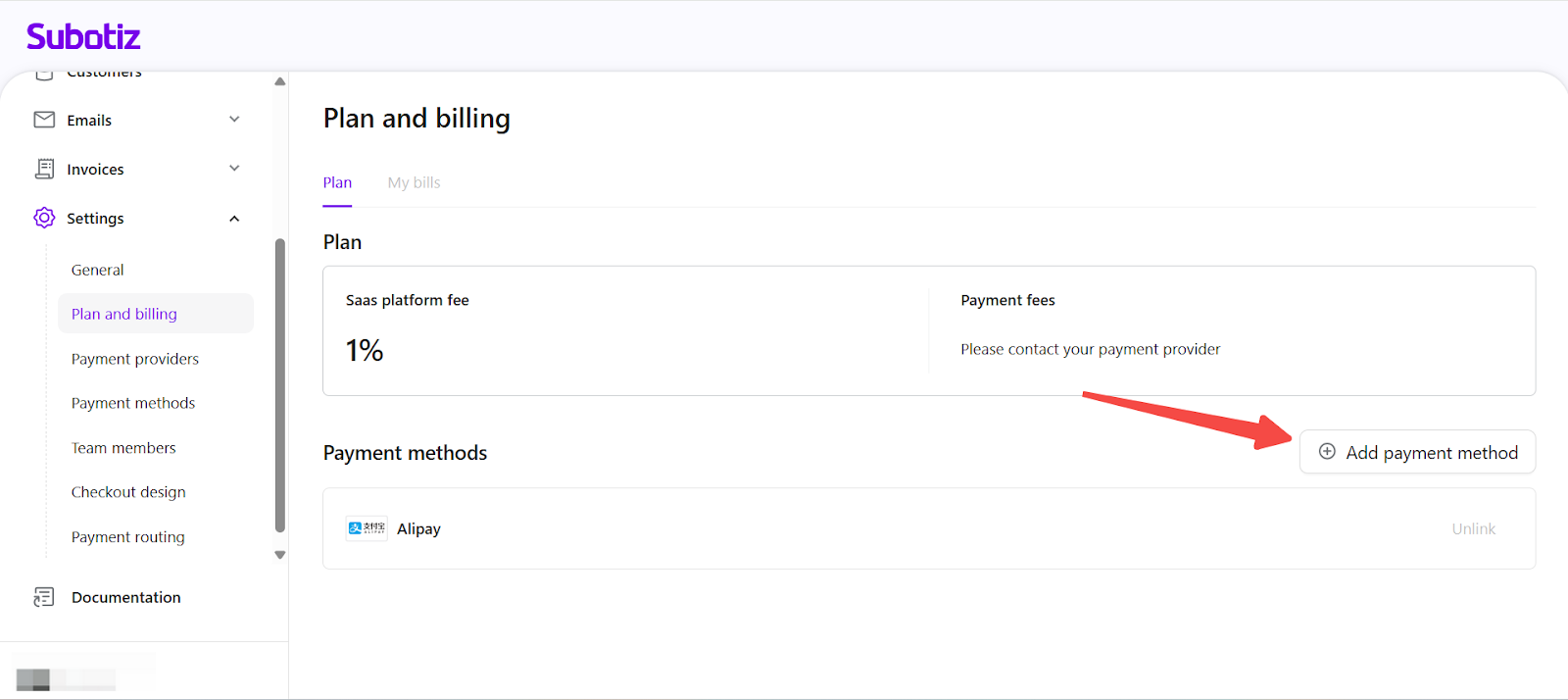Expand the Emails menu chevron
The image size is (1568, 700).
[x=234, y=120]
